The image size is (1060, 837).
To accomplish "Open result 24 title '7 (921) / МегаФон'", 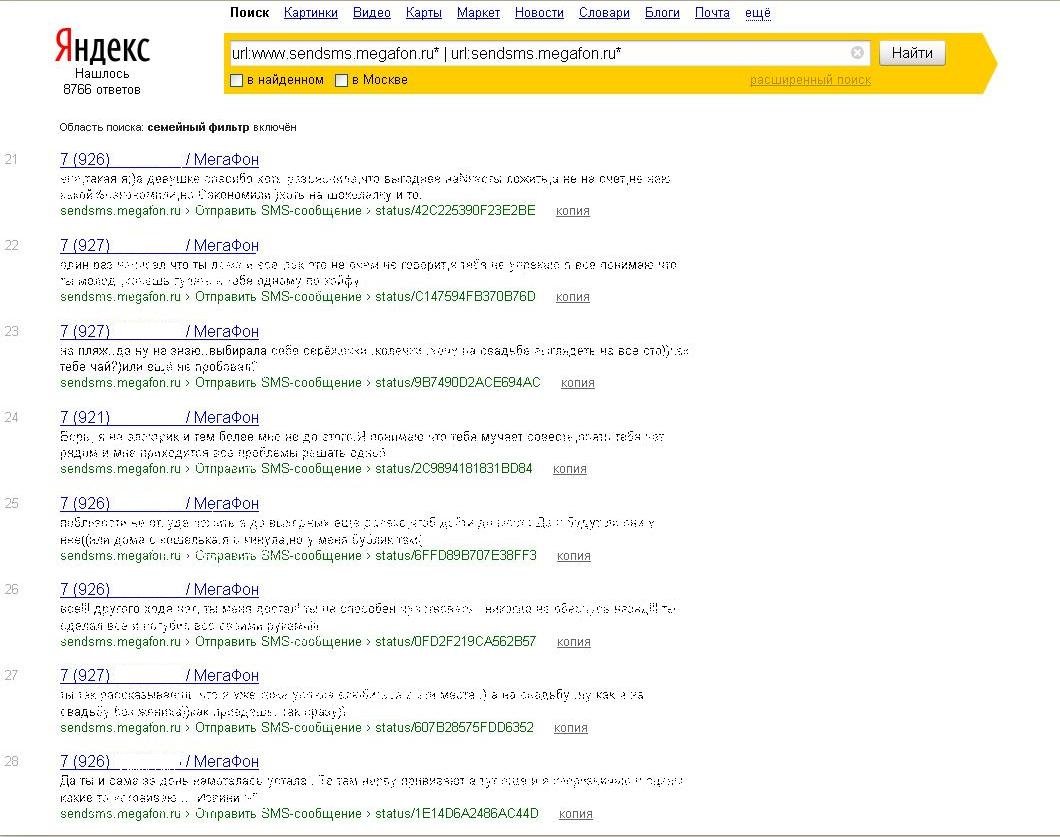I will pos(160,417).
